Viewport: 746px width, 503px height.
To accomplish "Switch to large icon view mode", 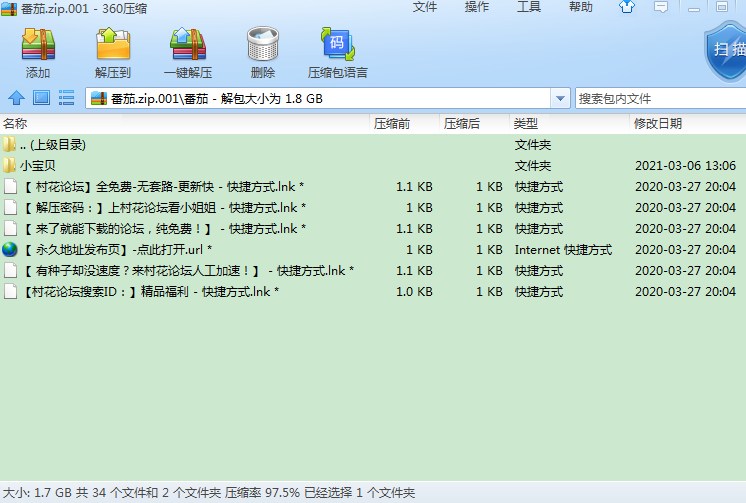I will click(x=41, y=98).
